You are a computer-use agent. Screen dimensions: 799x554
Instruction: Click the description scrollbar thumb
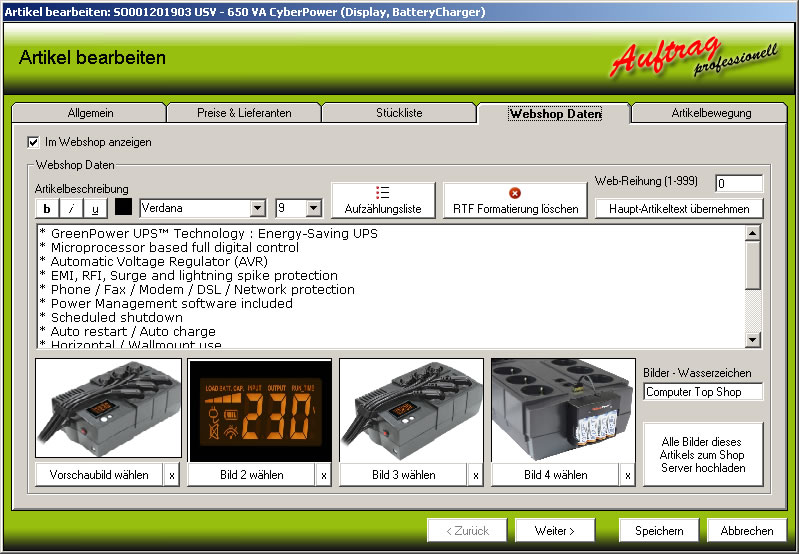[752, 265]
